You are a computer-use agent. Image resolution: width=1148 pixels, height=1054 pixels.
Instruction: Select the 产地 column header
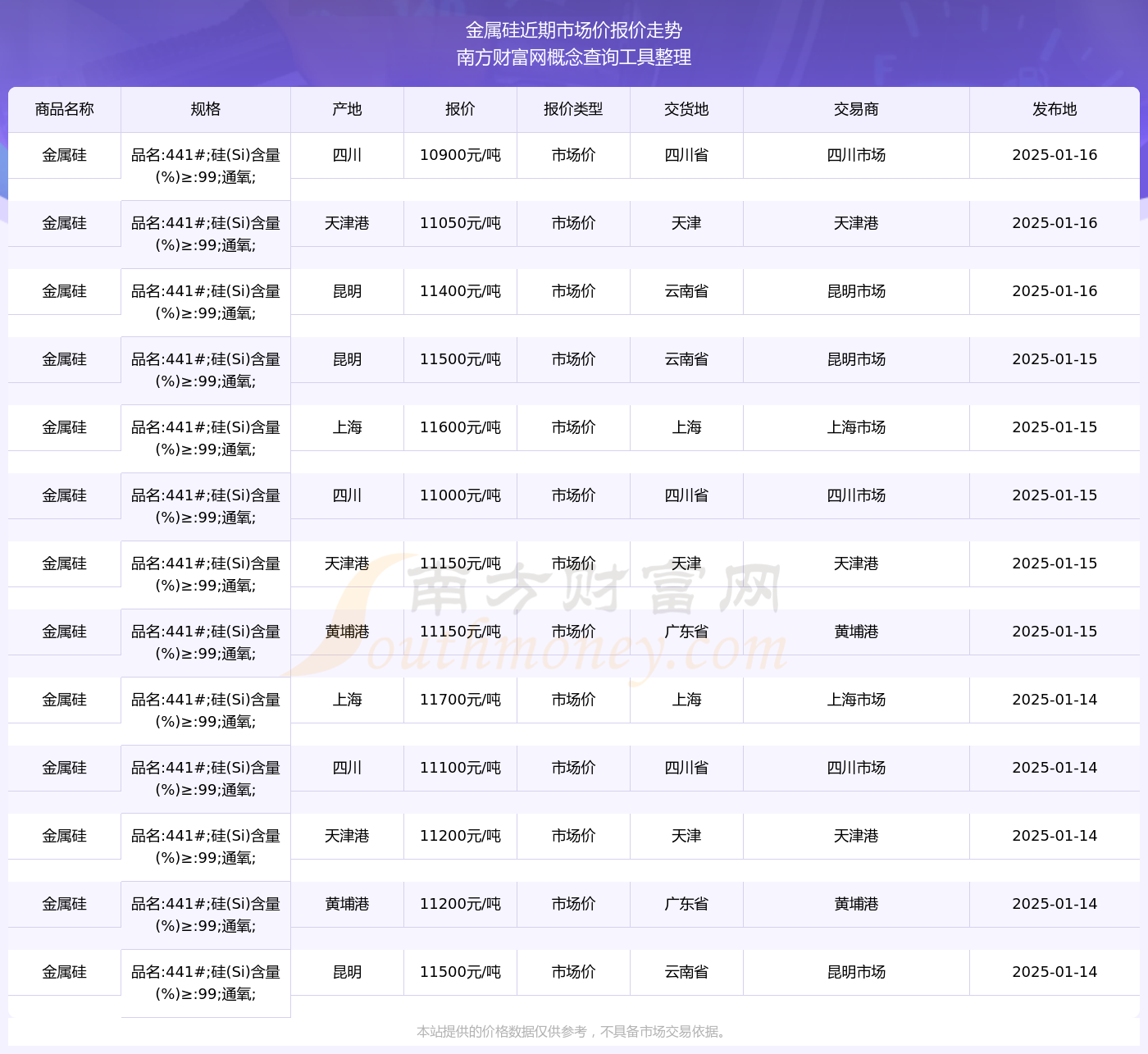(348, 109)
